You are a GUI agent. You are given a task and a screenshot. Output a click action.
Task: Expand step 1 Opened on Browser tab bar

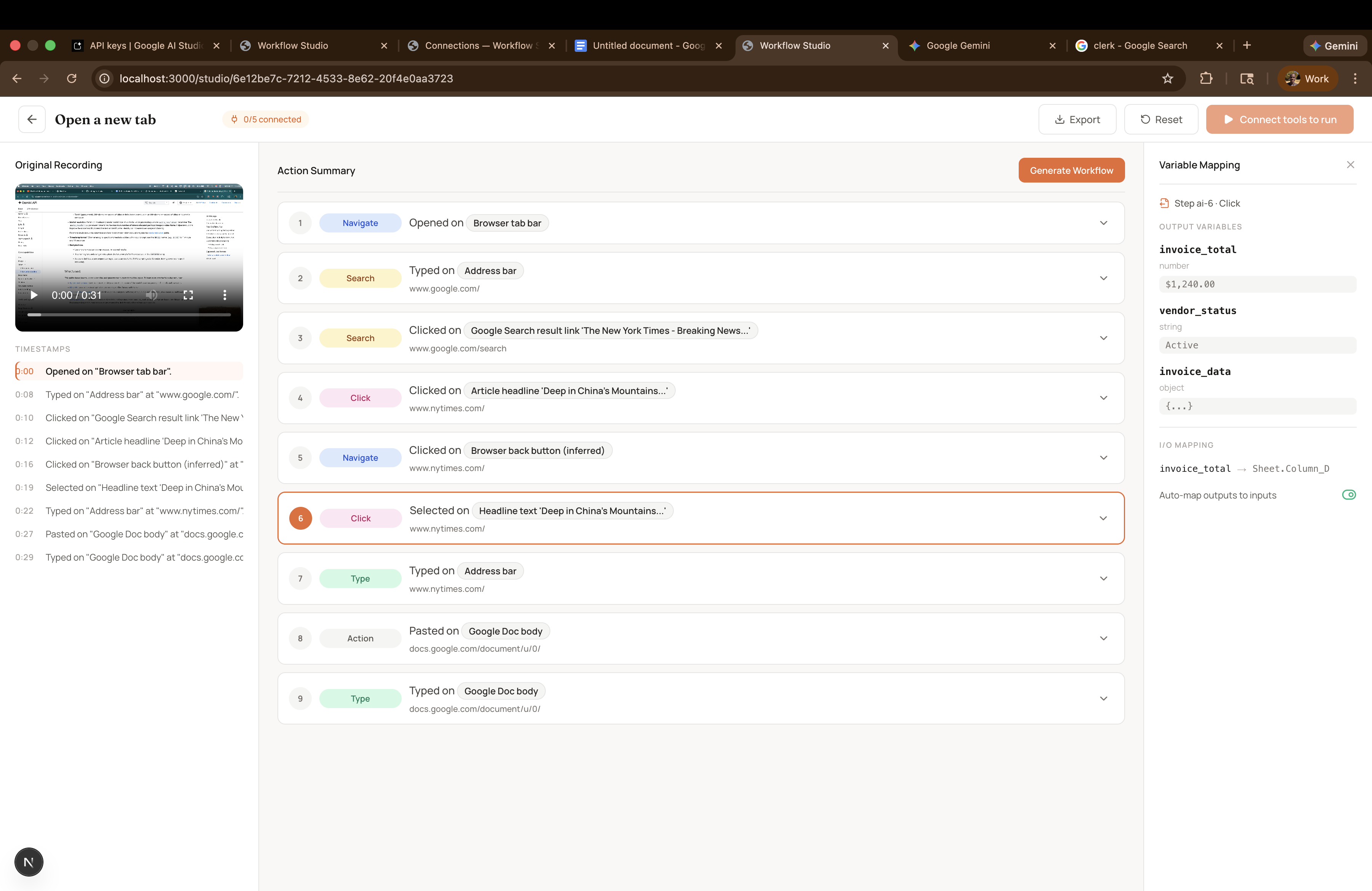pos(1103,223)
